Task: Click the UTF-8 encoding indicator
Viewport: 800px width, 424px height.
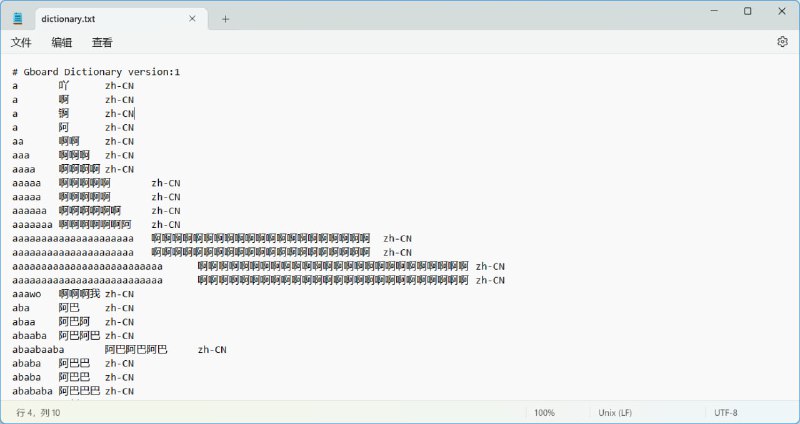Action: tap(726, 412)
